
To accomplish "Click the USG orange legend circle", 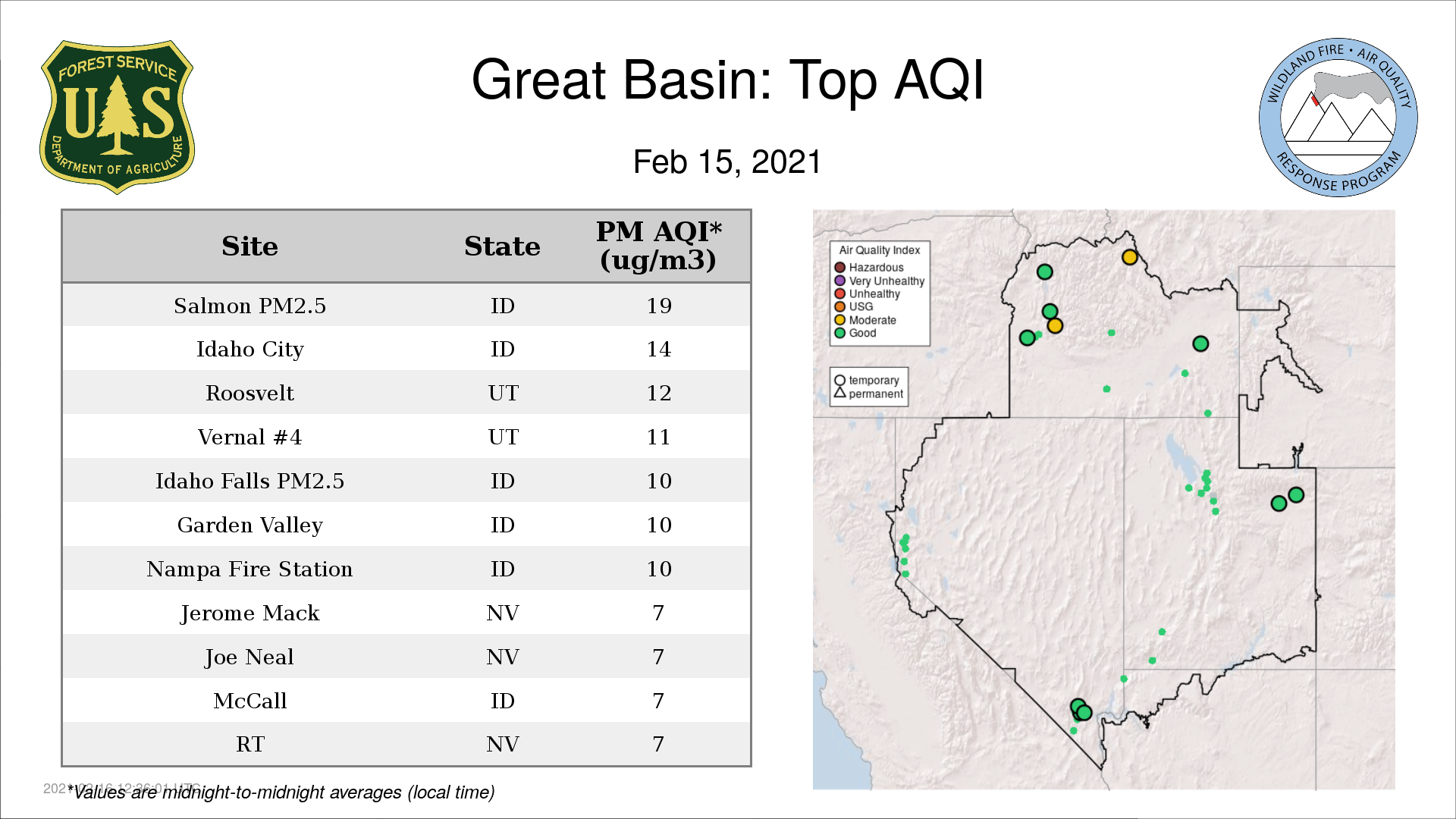I will point(839,306).
